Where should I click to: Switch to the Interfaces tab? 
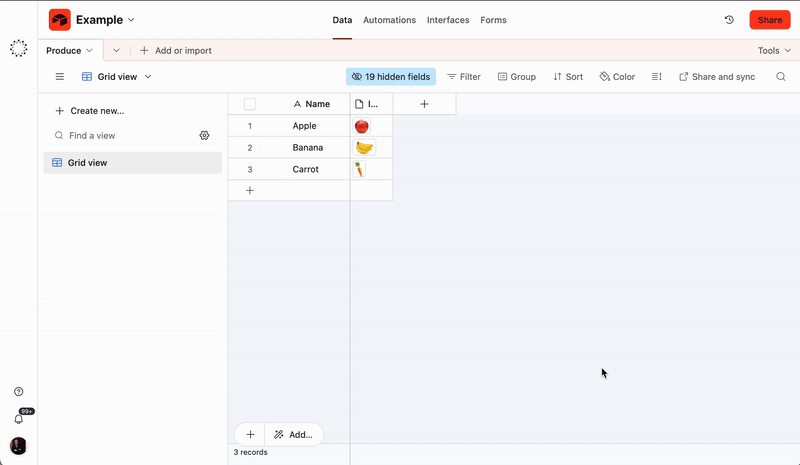point(448,20)
